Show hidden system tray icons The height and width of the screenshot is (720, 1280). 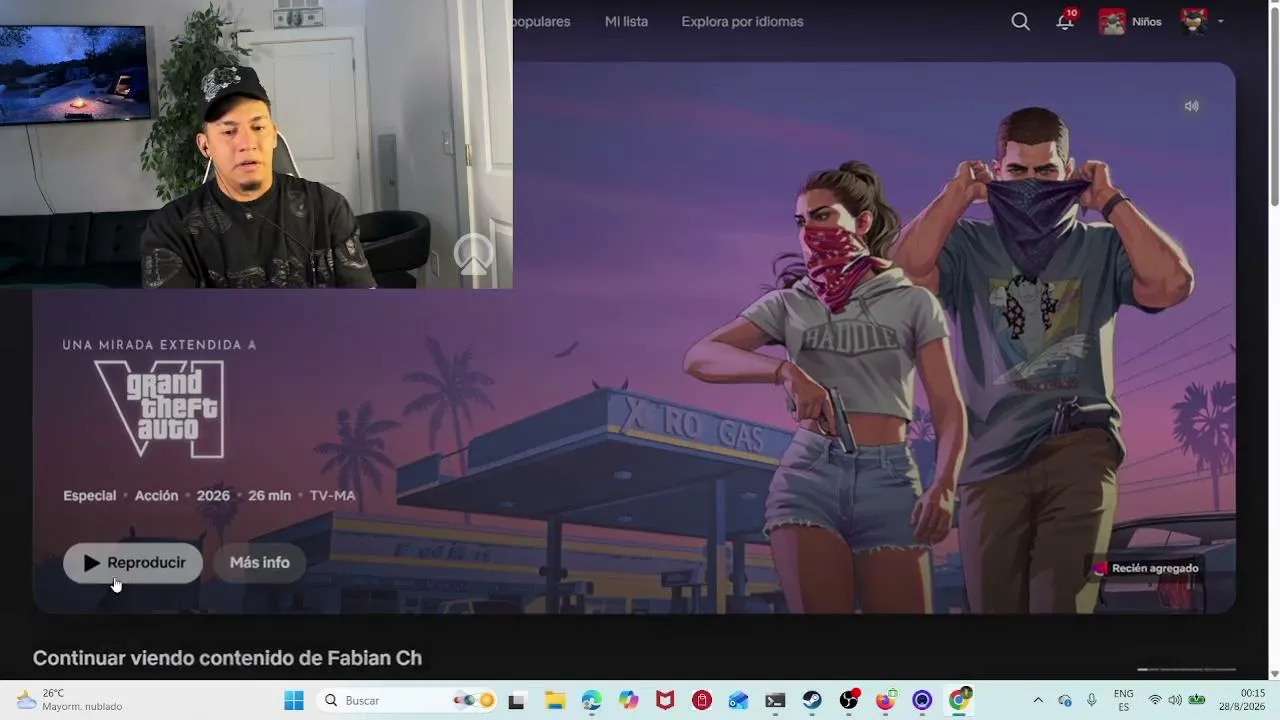[1038, 701]
